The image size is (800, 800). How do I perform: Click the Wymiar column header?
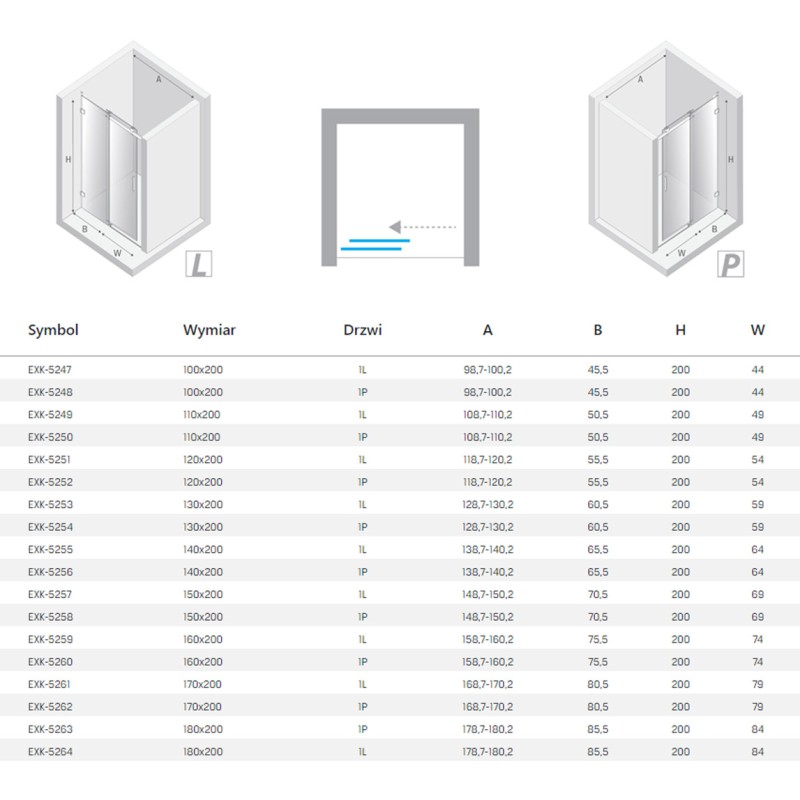[209, 330]
